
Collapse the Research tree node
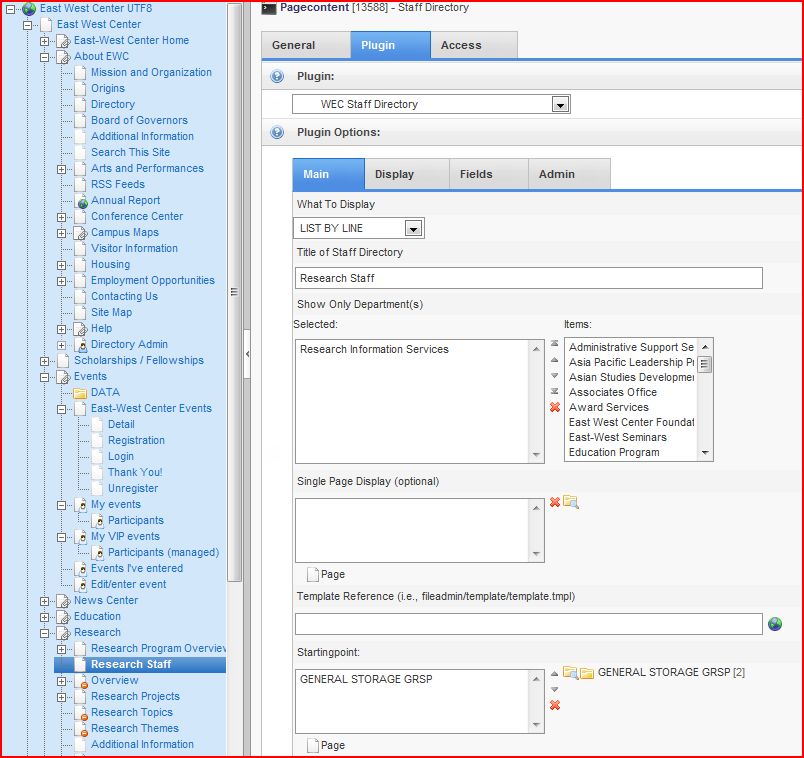click(45, 633)
